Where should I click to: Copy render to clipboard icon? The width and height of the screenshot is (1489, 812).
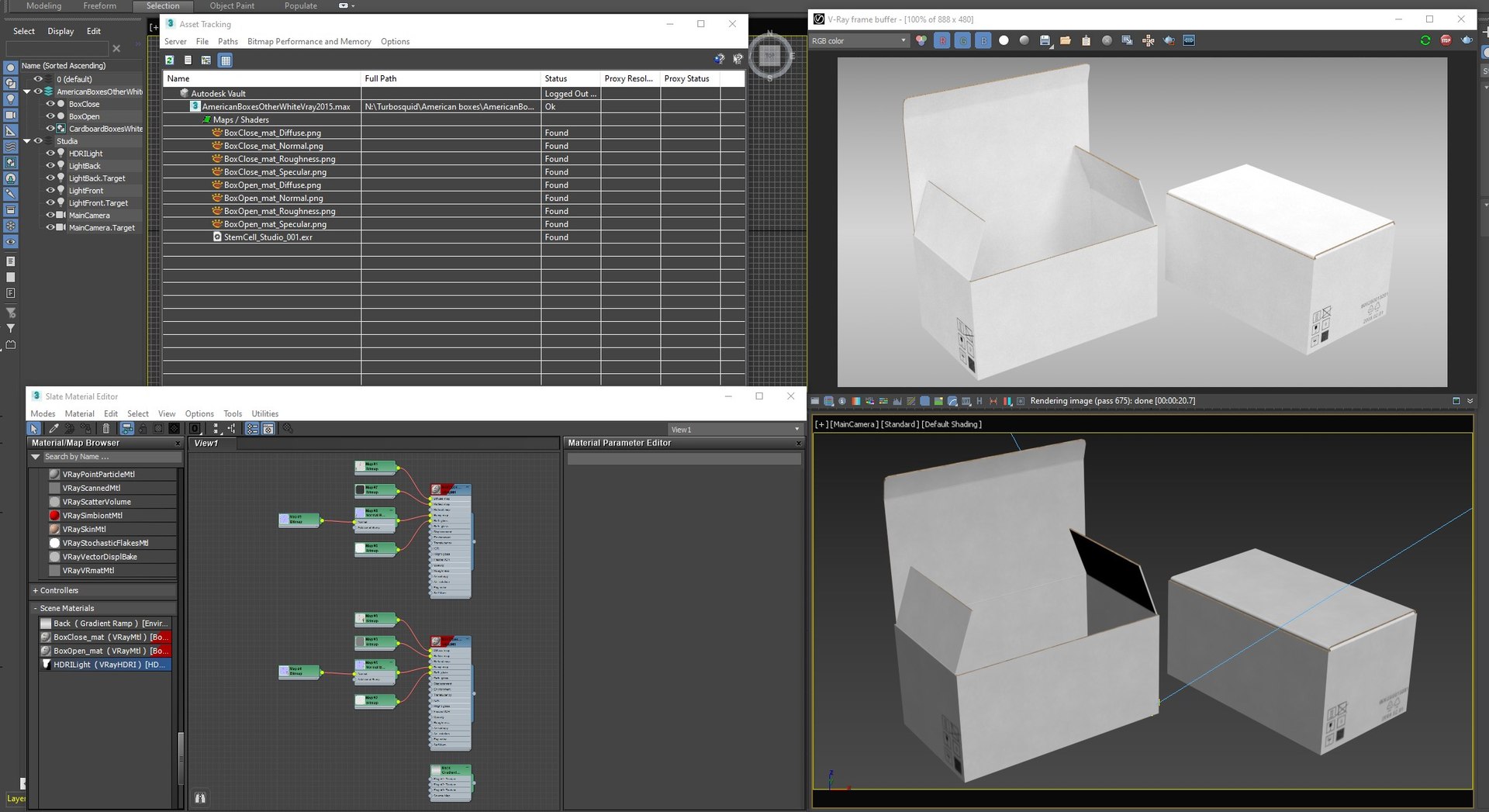1086,40
